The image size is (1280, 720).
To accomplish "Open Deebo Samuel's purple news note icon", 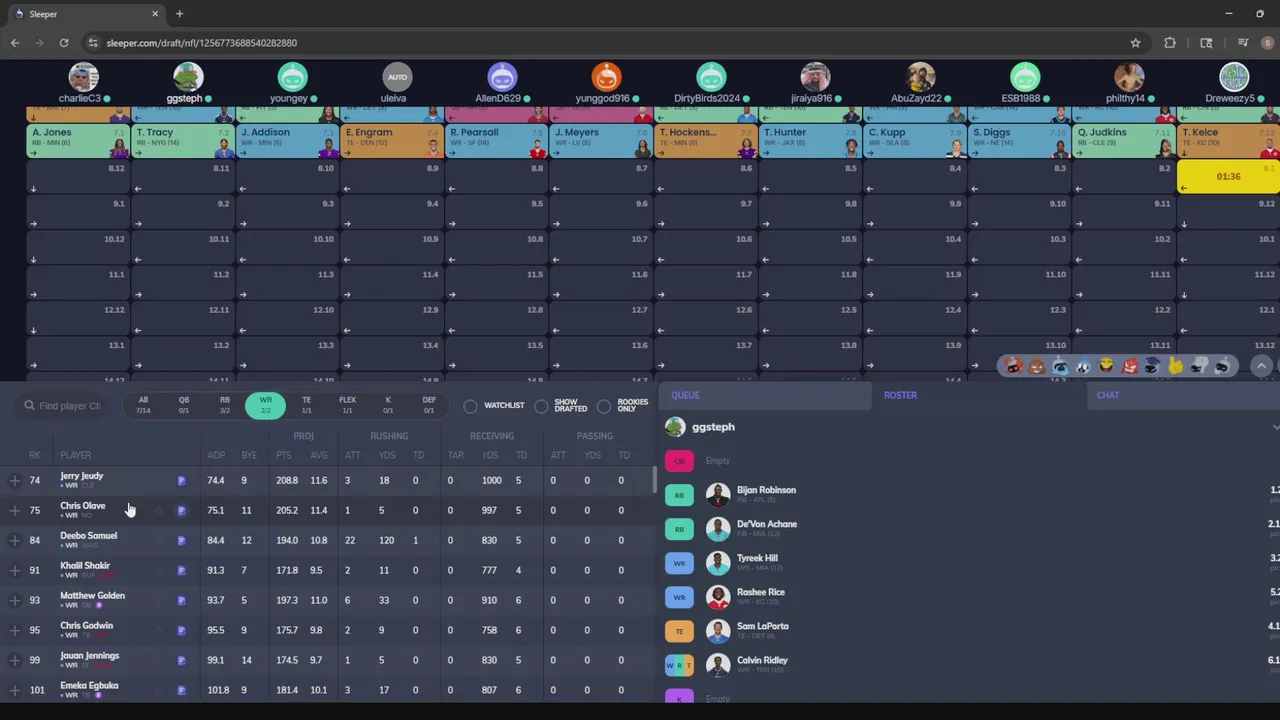I will (x=181, y=541).
